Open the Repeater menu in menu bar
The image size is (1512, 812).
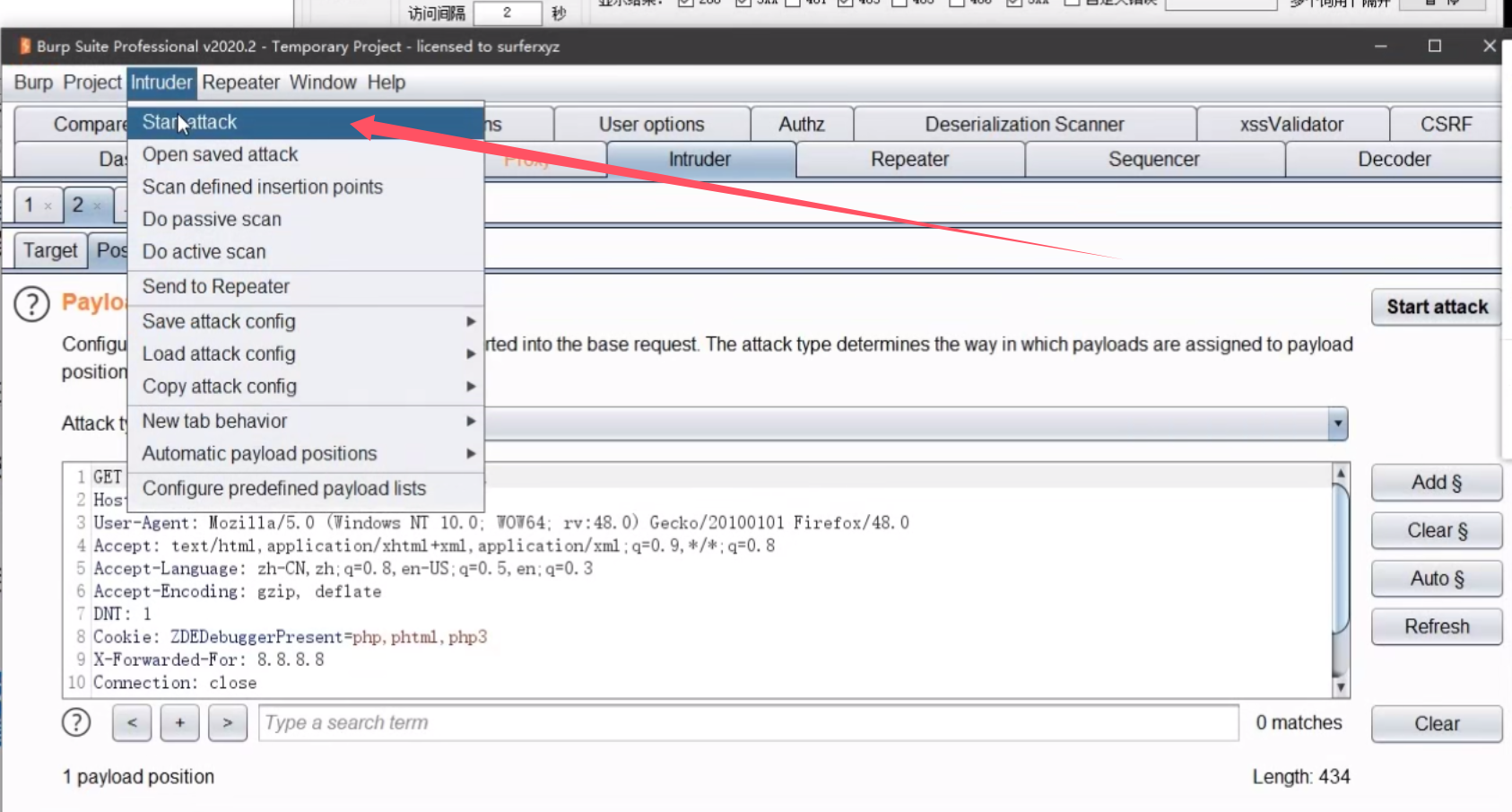(240, 83)
